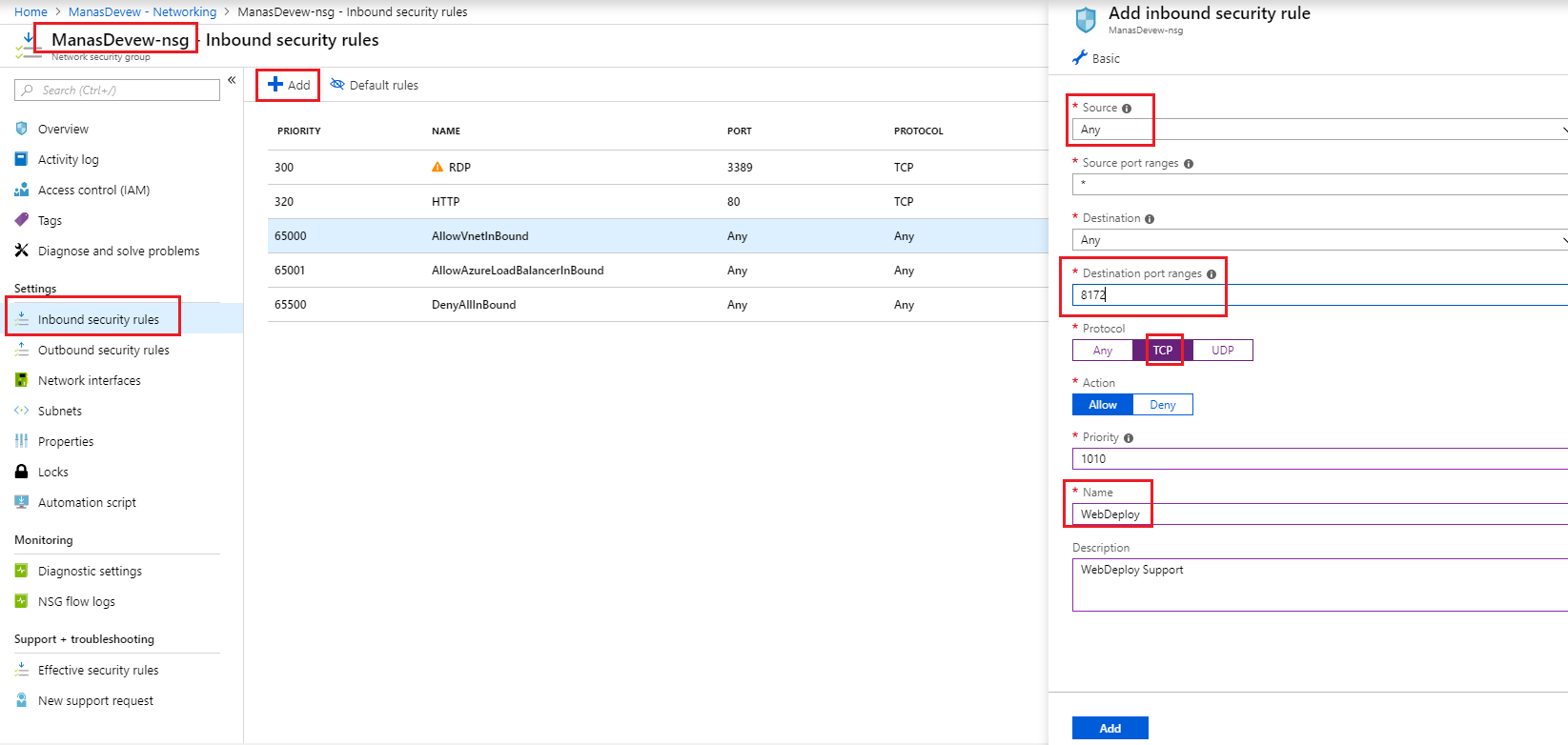Select the HTTP rule row
Screen dimensions: 1568x745
[x=658, y=201]
